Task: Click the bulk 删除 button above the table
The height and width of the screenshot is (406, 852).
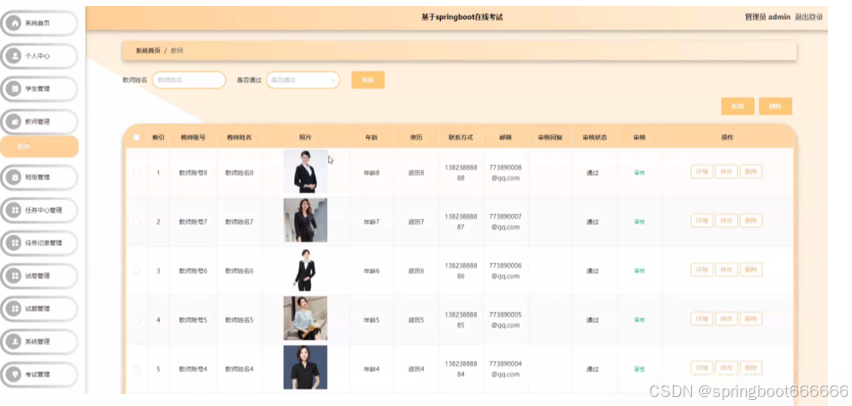Action: point(775,107)
